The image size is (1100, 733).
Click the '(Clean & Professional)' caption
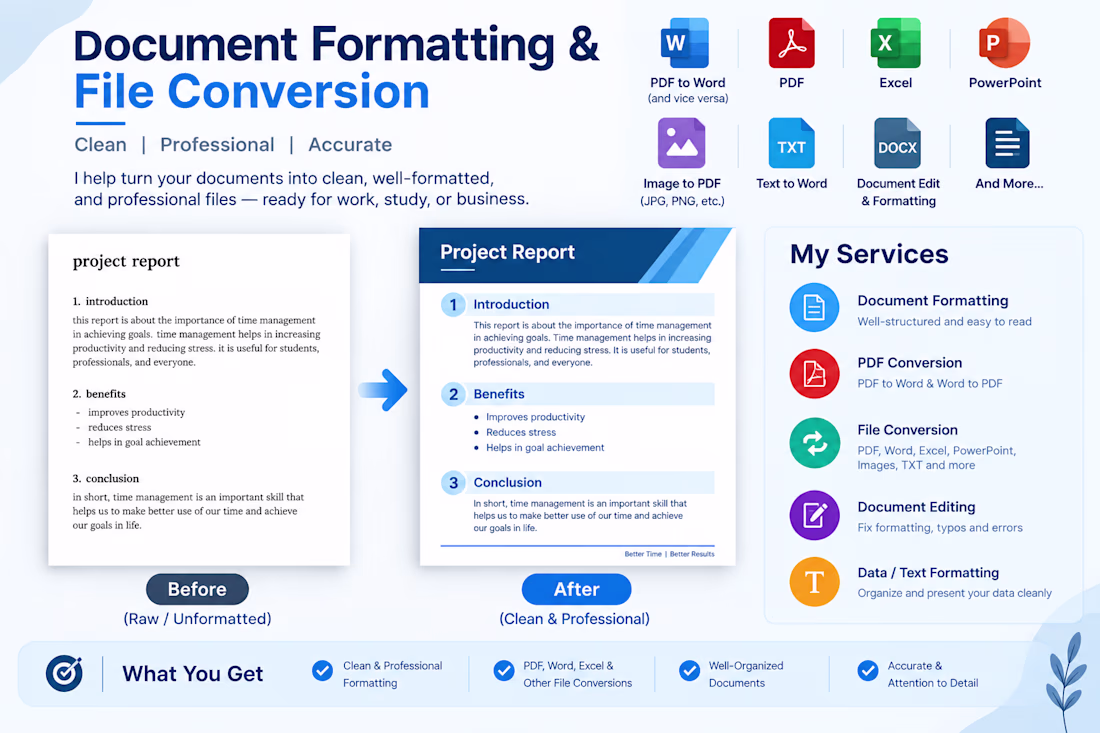pos(575,619)
